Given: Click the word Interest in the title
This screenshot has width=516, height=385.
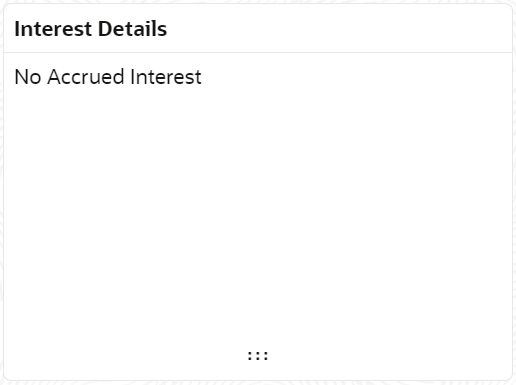Looking at the screenshot, I should [x=53, y=29].
